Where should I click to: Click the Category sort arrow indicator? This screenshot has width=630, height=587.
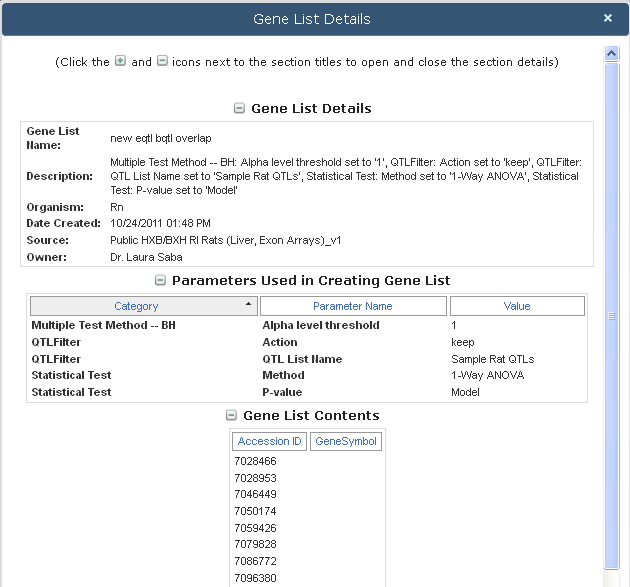click(x=249, y=303)
